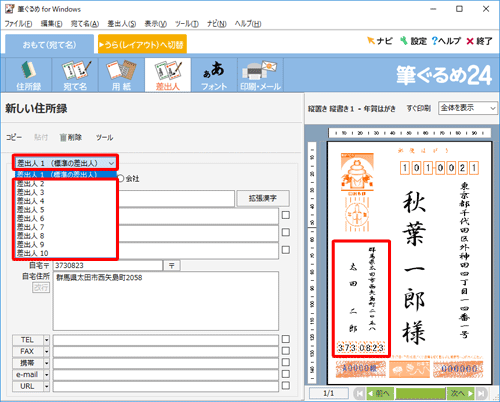Tick the checkbox on the e-mail row
Screen dimensions: 500x402
[286, 374]
